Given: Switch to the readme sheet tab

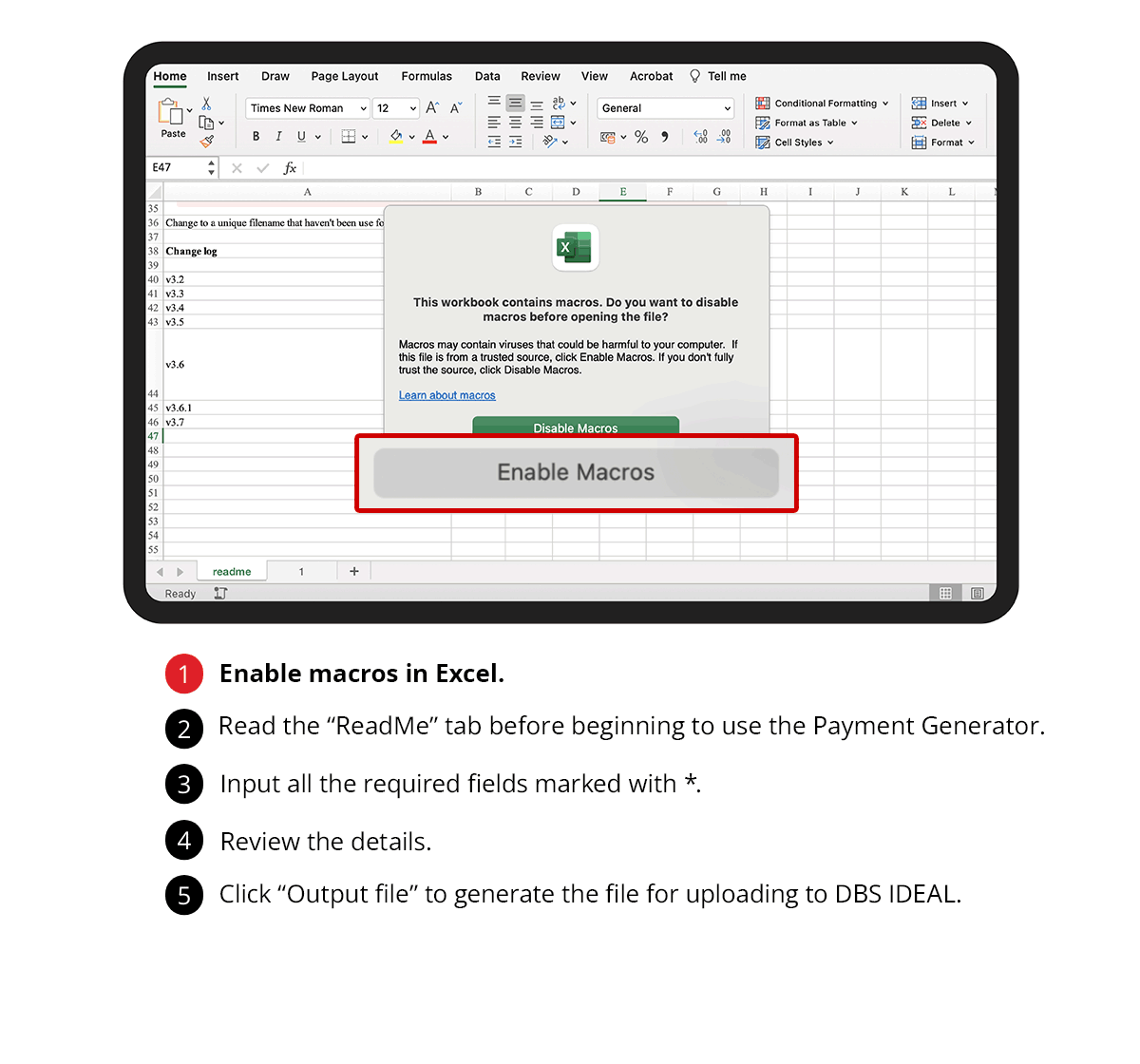Looking at the screenshot, I should (x=232, y=572).
